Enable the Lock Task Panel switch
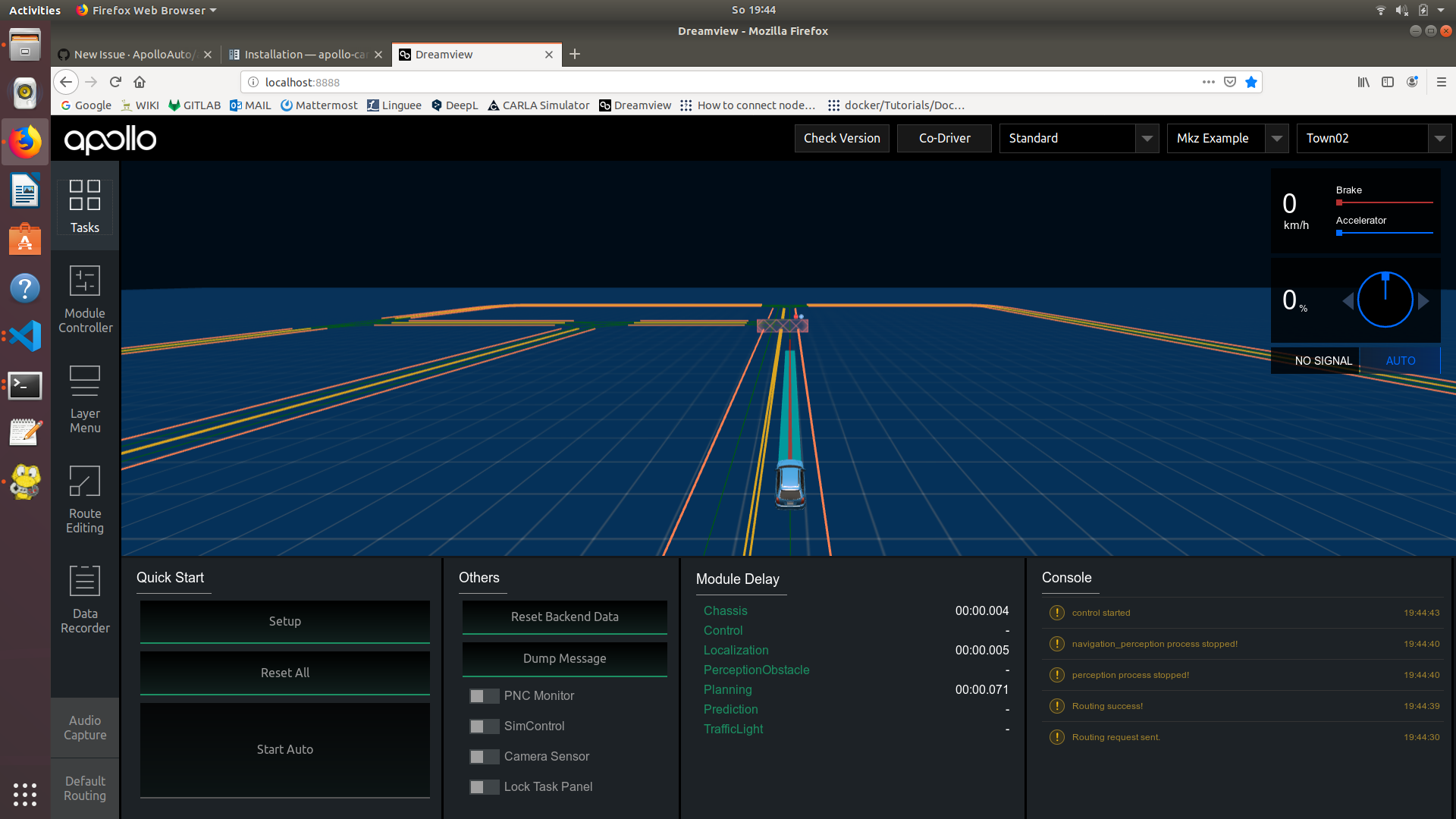Viewport: 1456px width, 819px height. pyautogui.click(x=484, y=787)
